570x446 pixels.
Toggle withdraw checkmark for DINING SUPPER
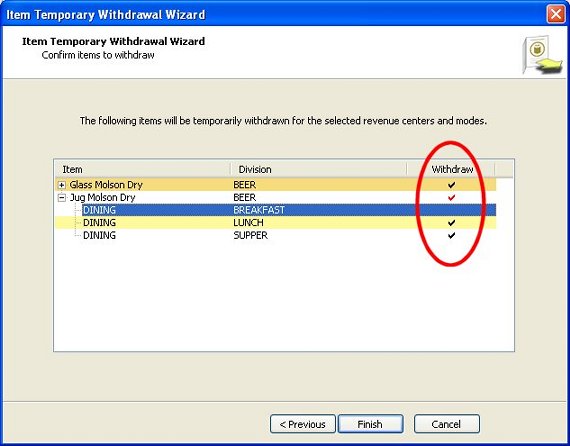click(451, 235)
